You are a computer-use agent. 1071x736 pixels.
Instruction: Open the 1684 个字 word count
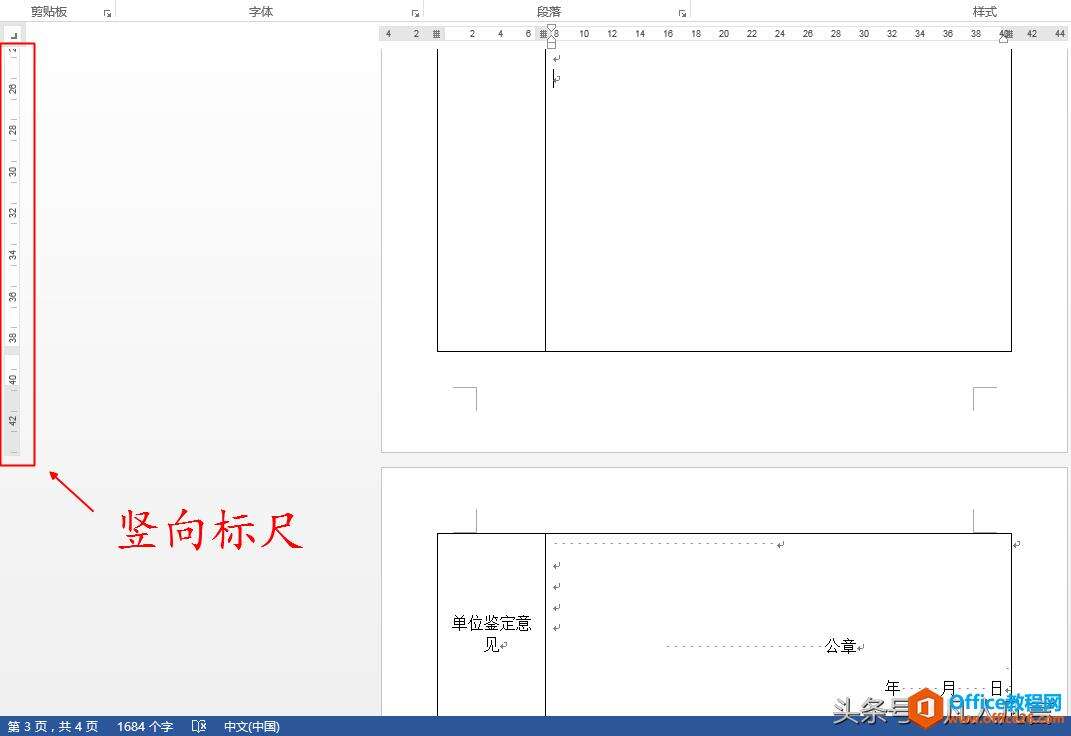[x=145, y=726]
